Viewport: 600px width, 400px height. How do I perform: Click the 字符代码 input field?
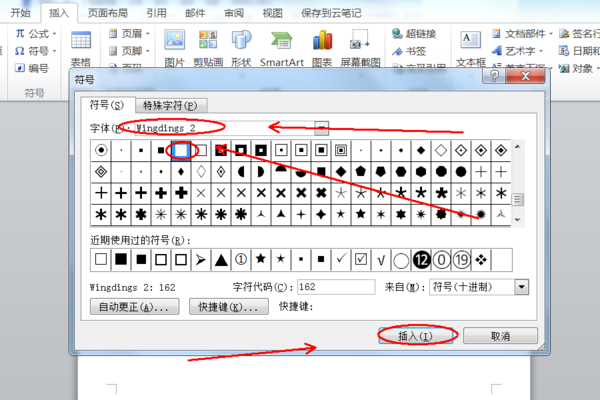(x=336, y=287)
